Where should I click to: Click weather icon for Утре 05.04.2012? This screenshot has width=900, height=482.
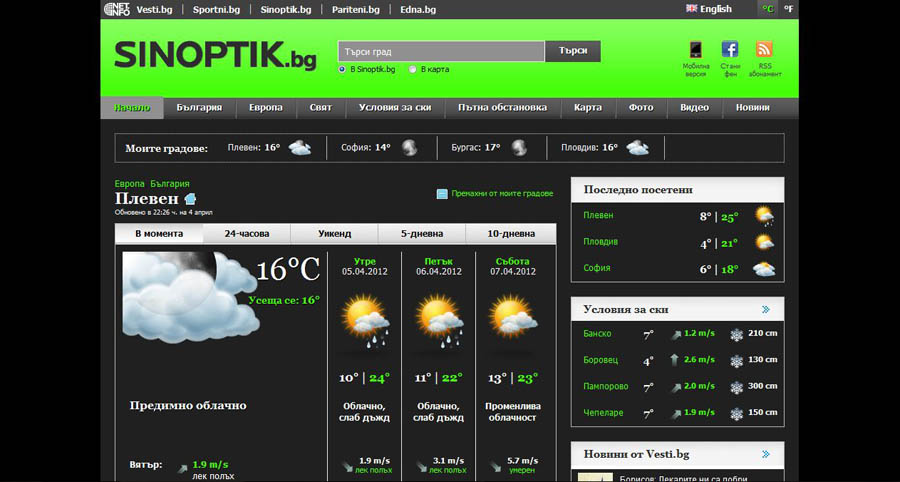tap(365, 321)
